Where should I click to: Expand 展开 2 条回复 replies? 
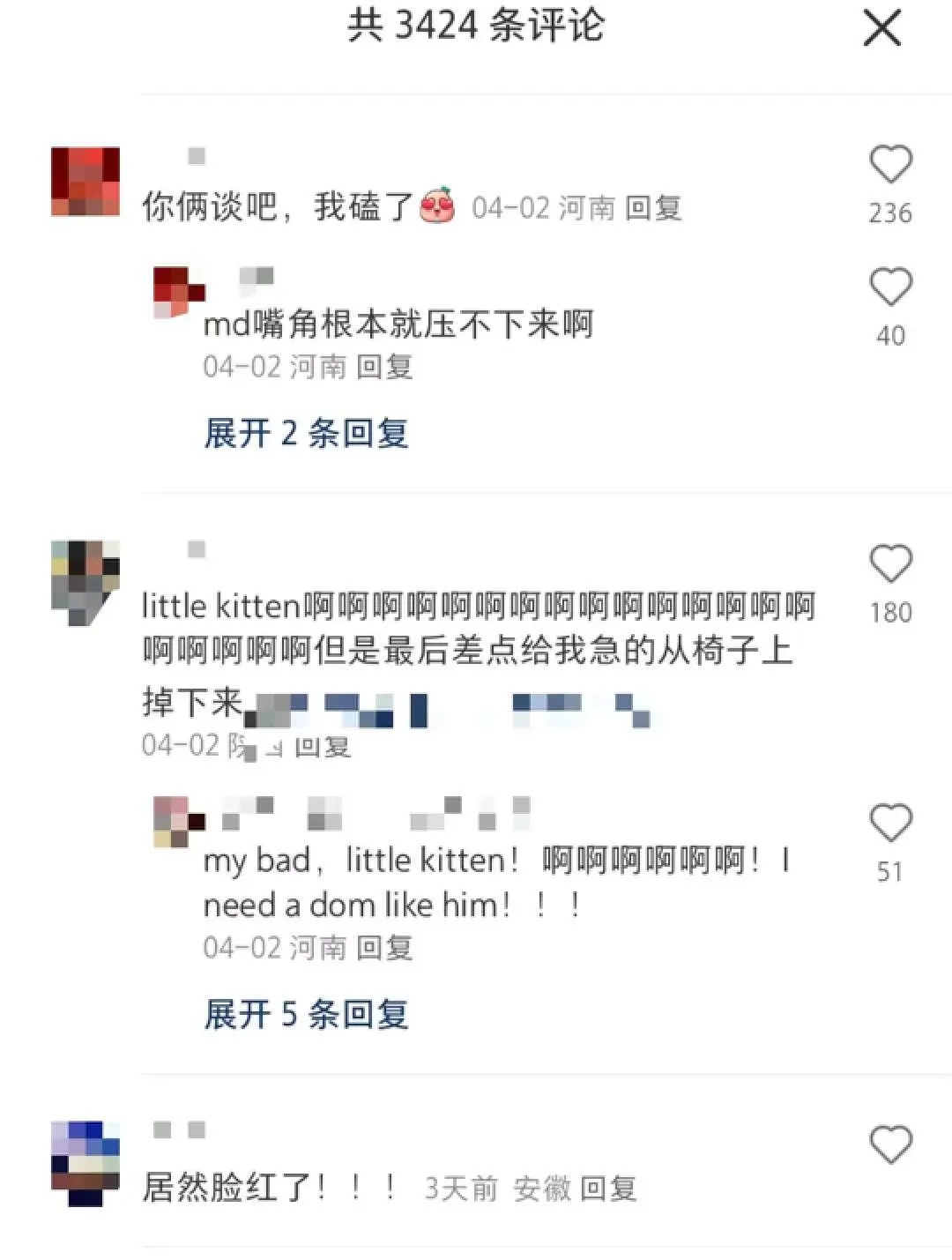(306, 433)
